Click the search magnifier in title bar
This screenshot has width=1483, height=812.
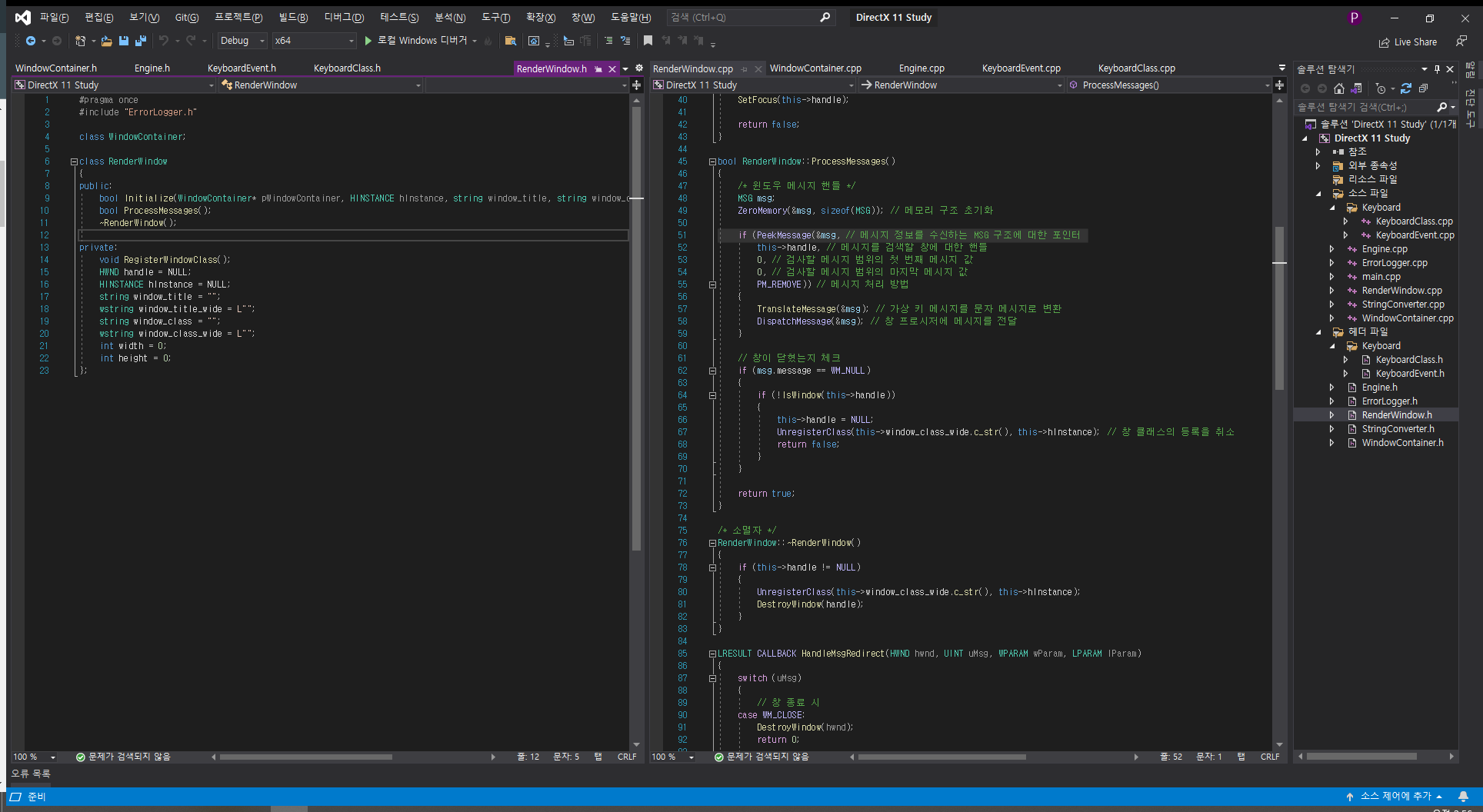[825, 17]
